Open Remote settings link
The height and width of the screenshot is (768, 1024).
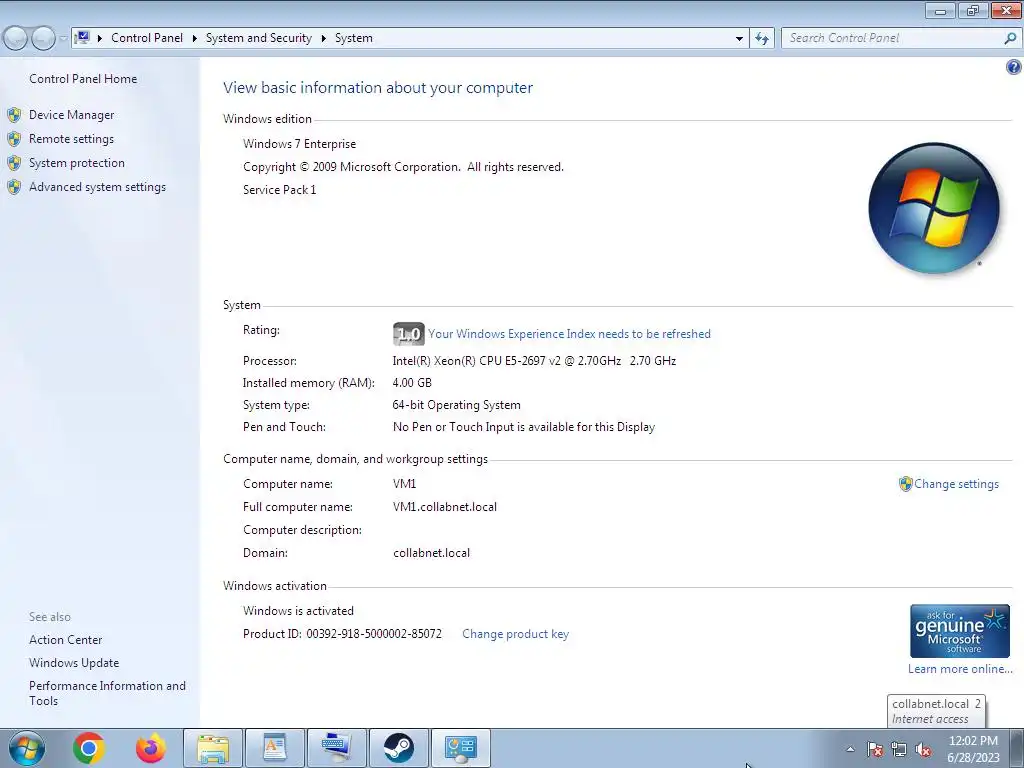click(x=71, y=139)
